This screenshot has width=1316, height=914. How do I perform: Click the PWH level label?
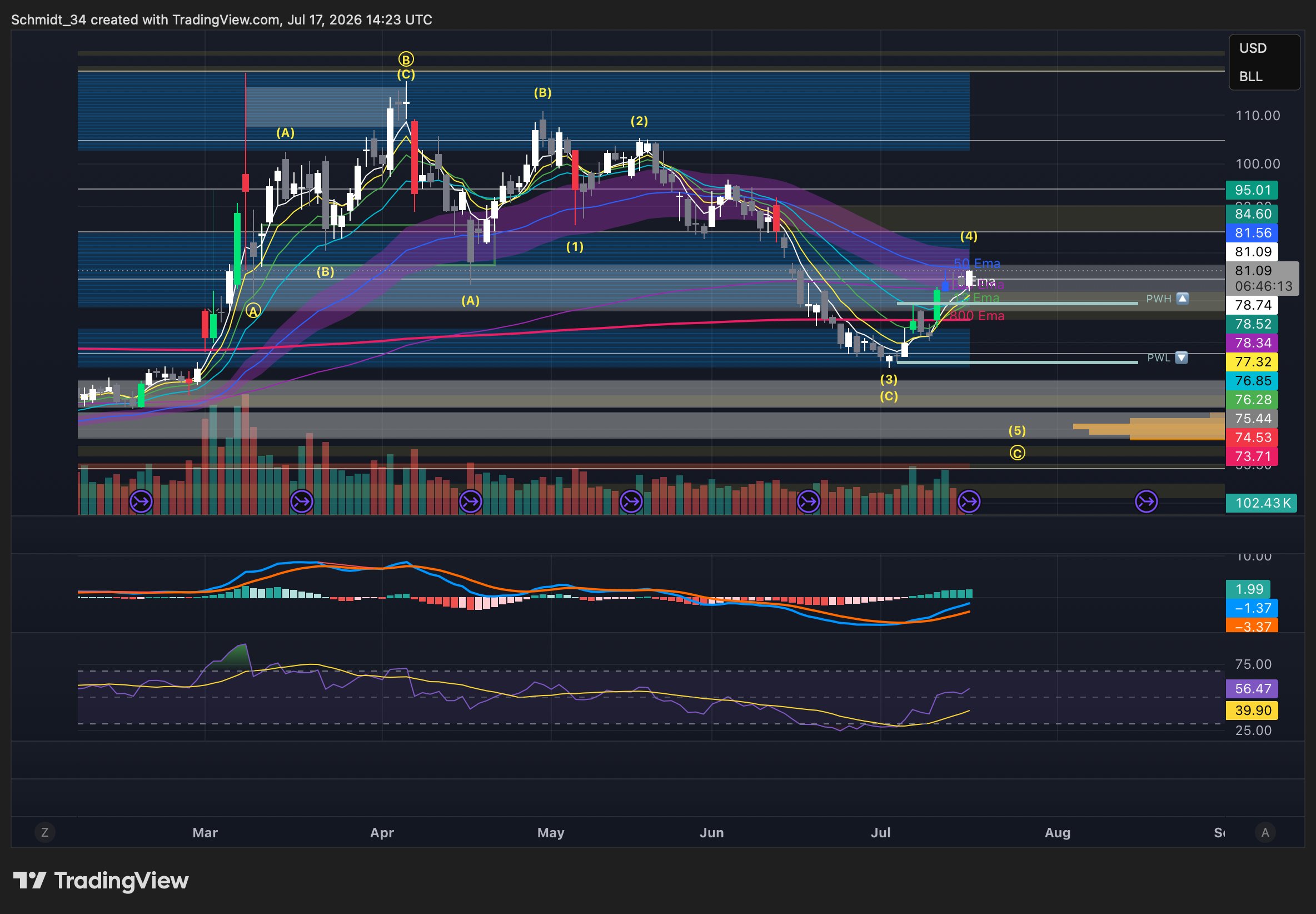1159,299
